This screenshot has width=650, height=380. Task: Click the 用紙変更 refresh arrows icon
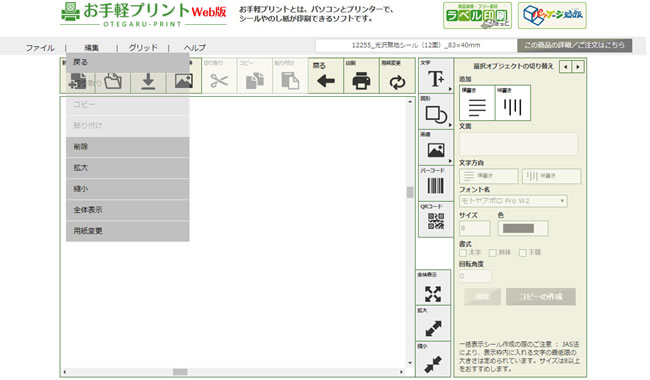pyautogui.click(x=397, y=82)
